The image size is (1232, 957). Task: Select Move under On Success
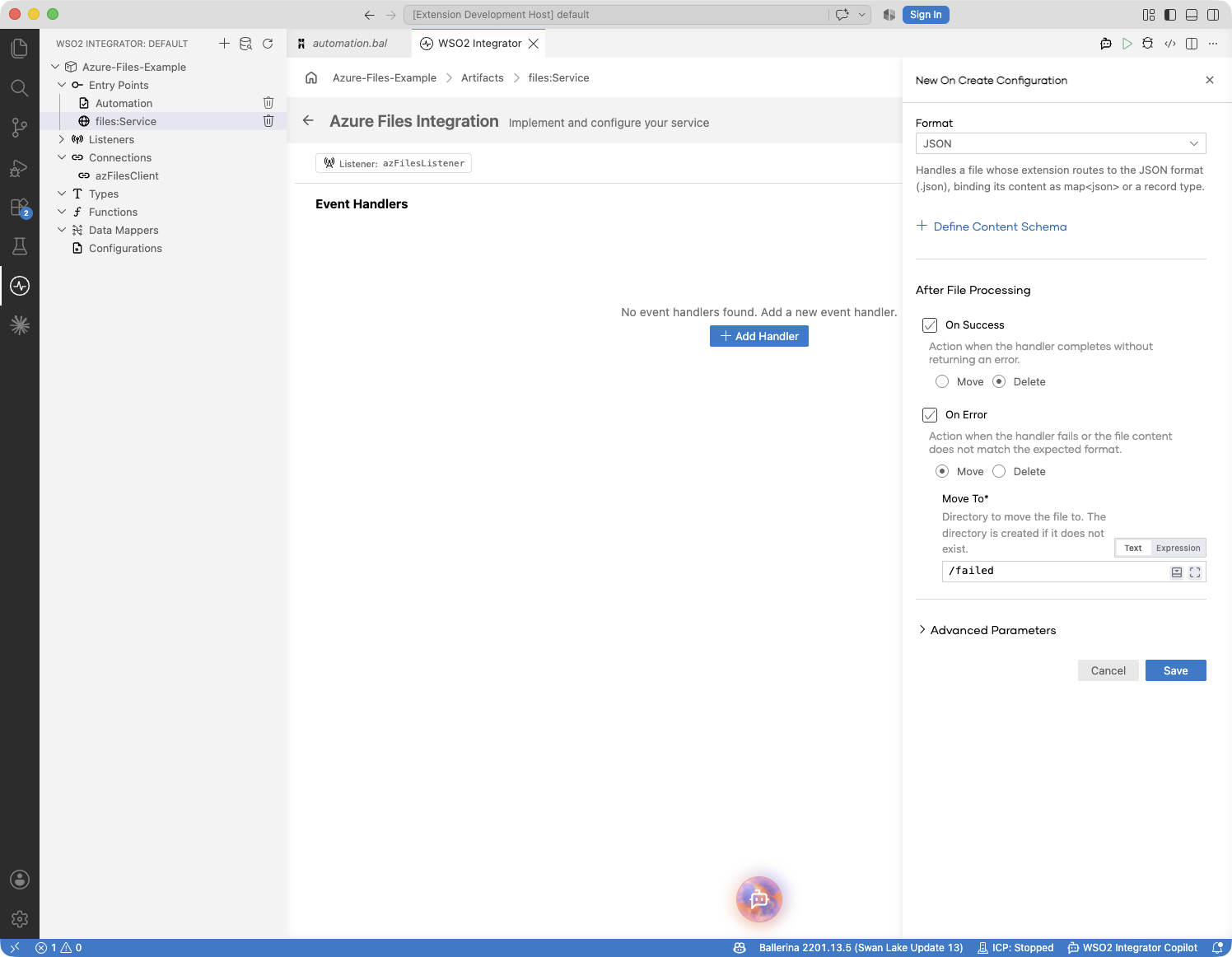942,381
